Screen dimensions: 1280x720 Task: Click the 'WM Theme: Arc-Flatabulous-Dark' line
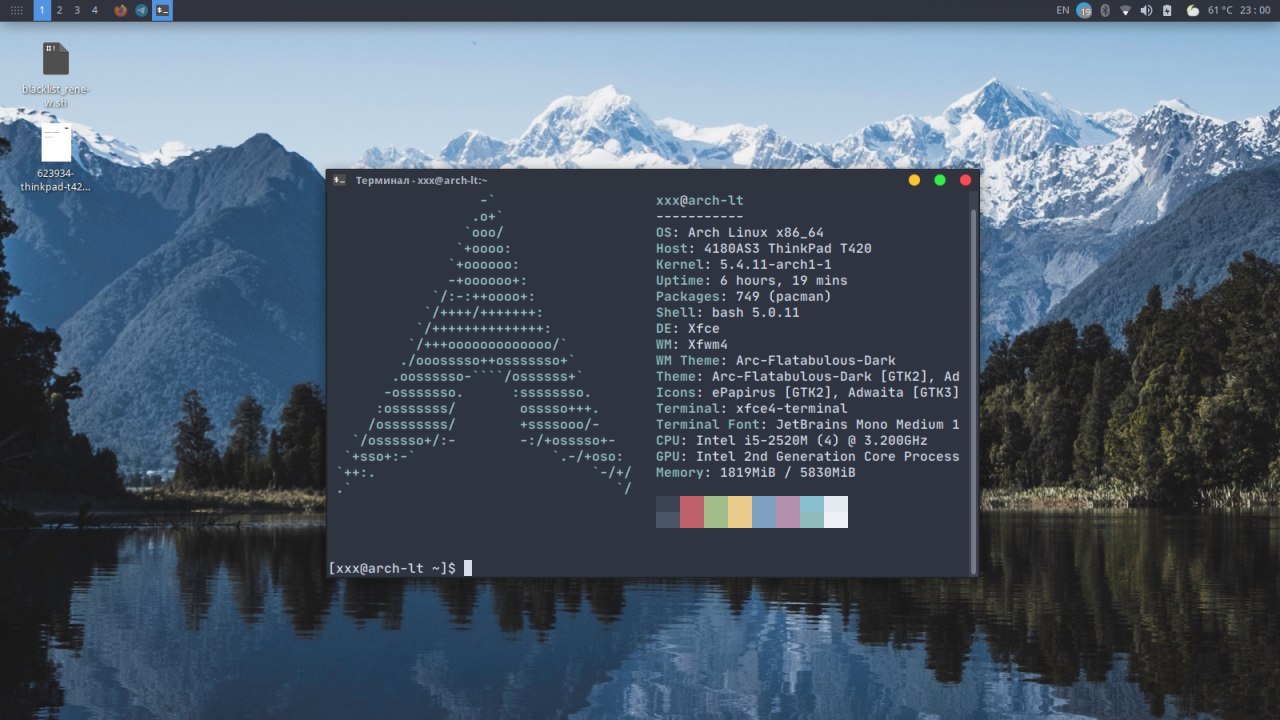776,360
